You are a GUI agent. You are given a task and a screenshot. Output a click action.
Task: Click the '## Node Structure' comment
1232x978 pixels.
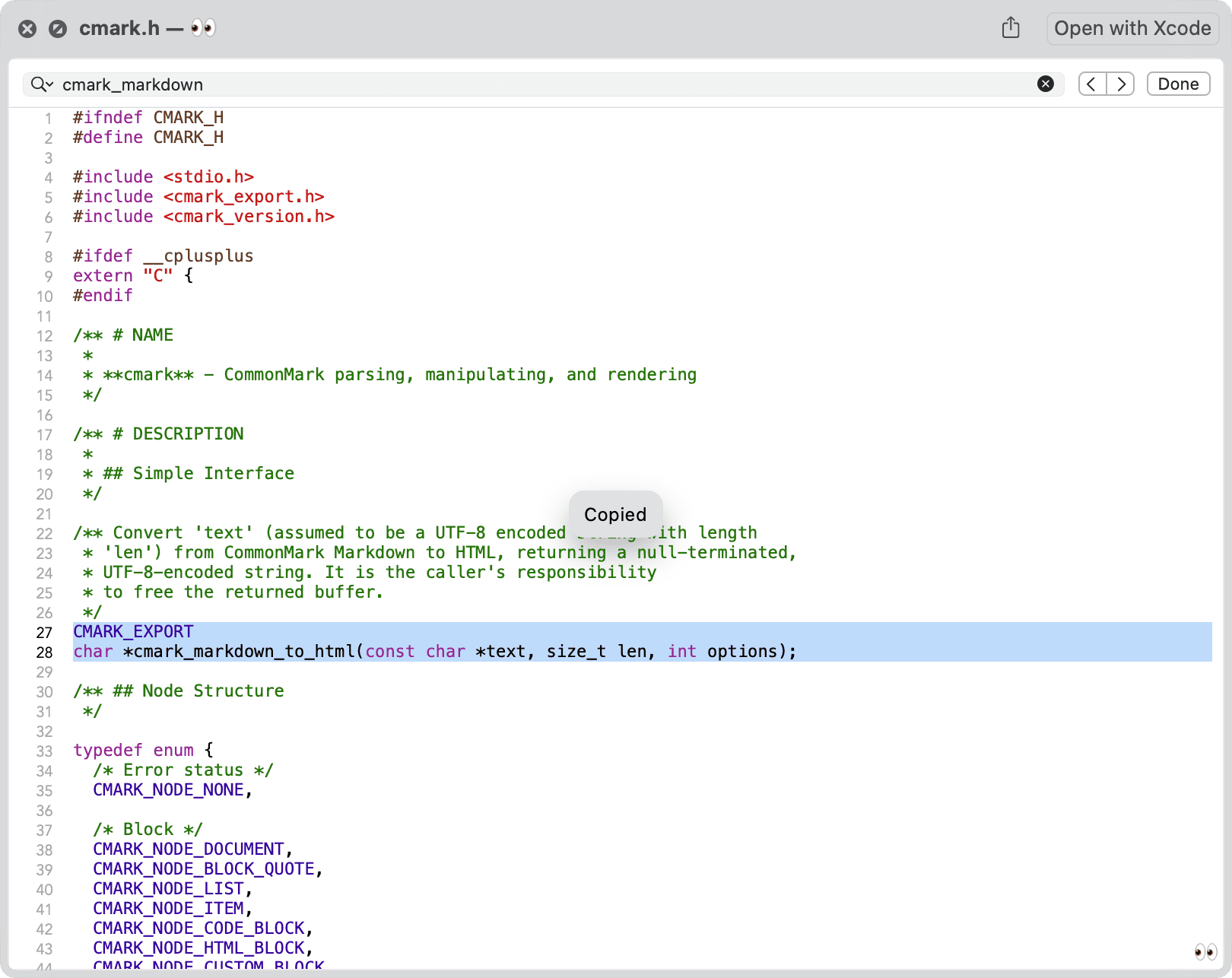pyautogui.click(x=179, y=691)
